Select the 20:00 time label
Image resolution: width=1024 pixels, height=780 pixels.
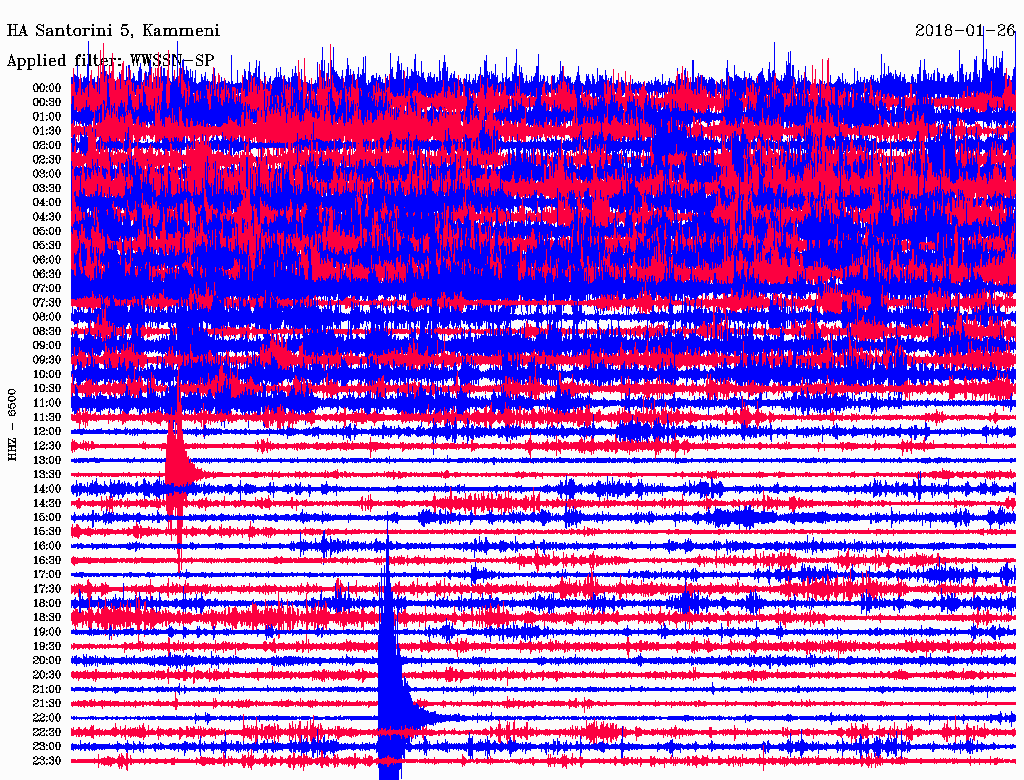[x=47, y=660]
